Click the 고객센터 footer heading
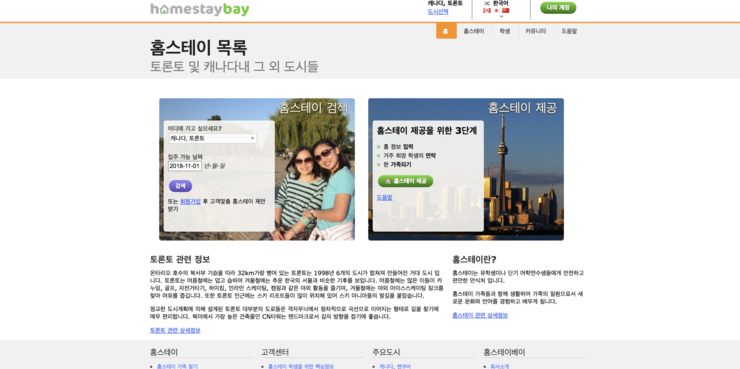 [275, 352]
